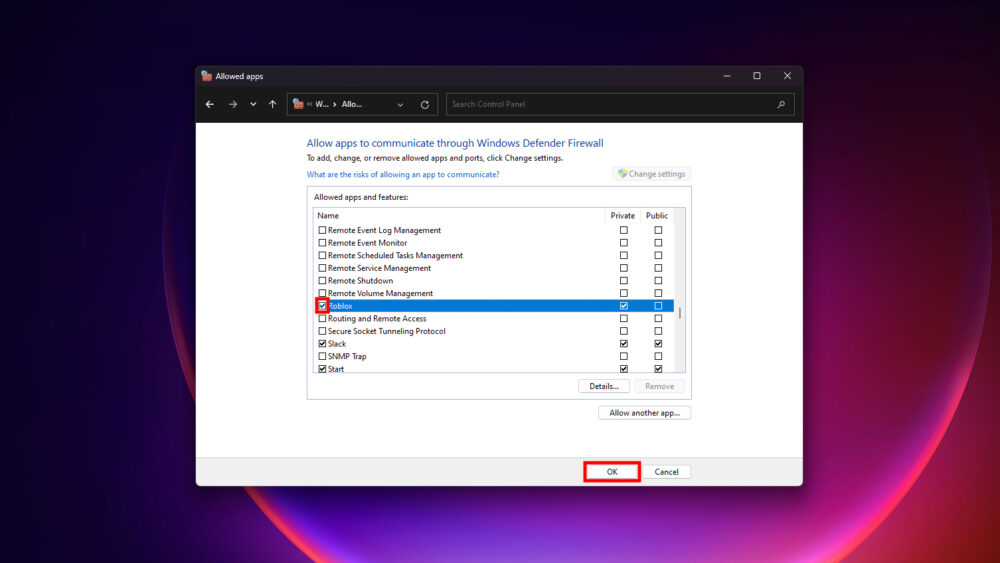Click the search magnifier icon
Image resolution: width=1000 pixels, height=563 pixels.
(781, 104)
